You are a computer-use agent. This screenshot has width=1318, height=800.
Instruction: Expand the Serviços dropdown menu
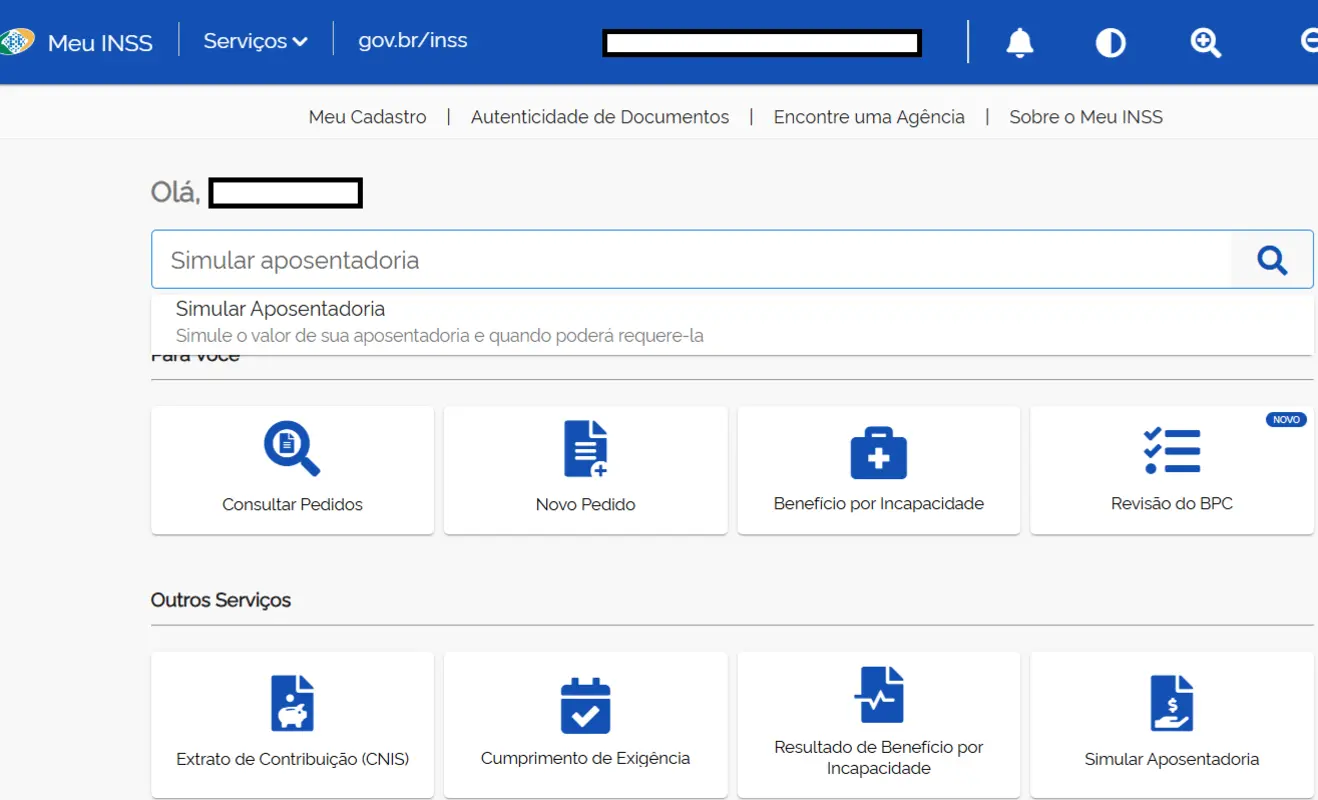pyautogui.click(x=255, y=41)
